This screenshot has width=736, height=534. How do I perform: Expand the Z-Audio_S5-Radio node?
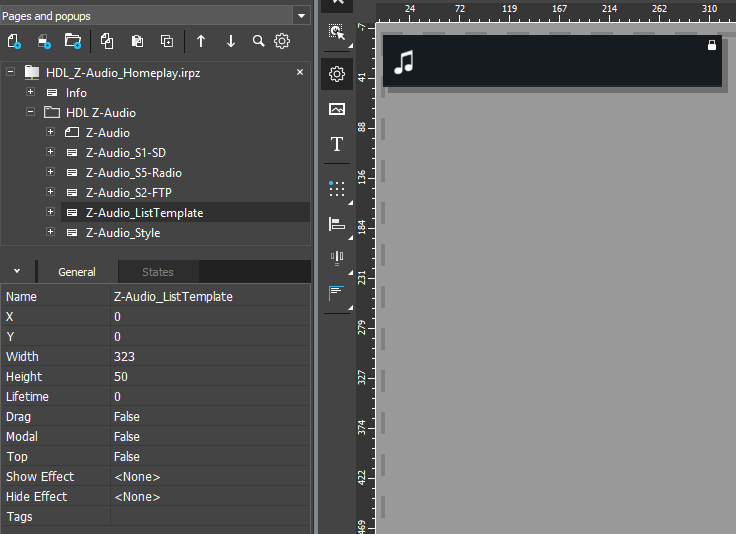click(50, 173)
